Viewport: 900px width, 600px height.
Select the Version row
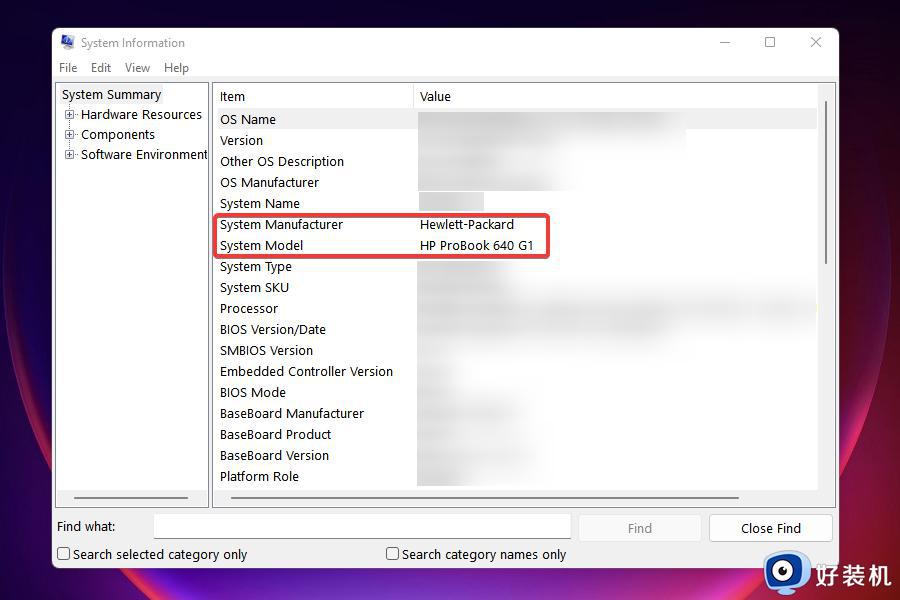[x=517, y=141]
